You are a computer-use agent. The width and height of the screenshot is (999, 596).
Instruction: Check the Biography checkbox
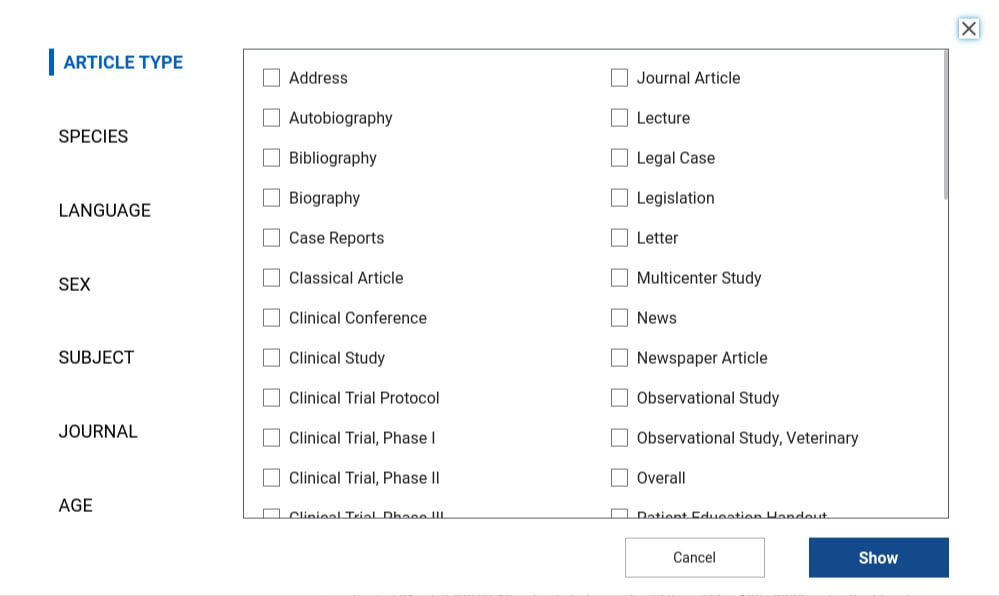click(x=271, y=198)
